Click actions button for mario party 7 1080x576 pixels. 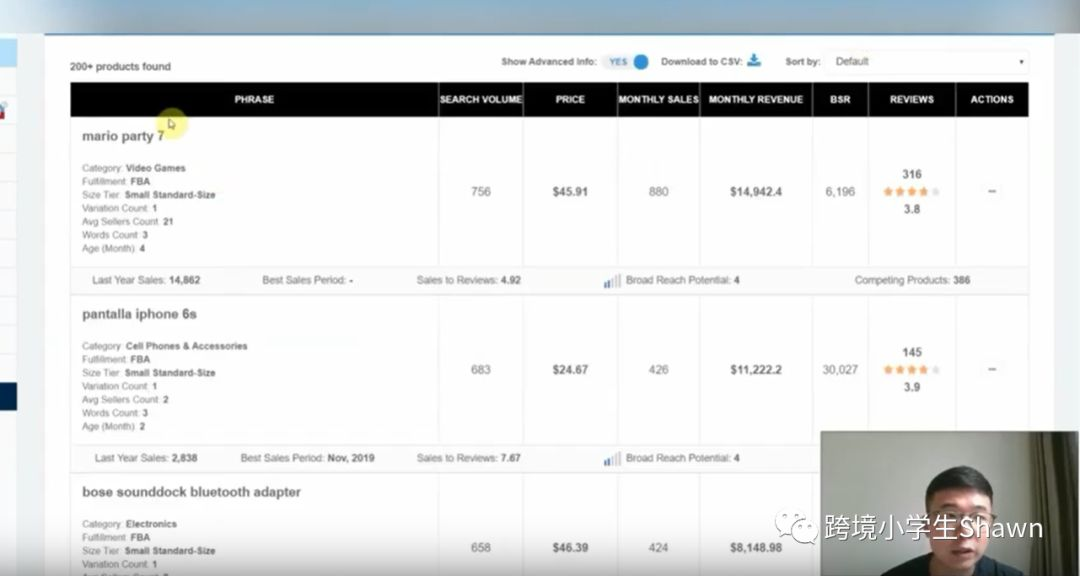[992, 192]
